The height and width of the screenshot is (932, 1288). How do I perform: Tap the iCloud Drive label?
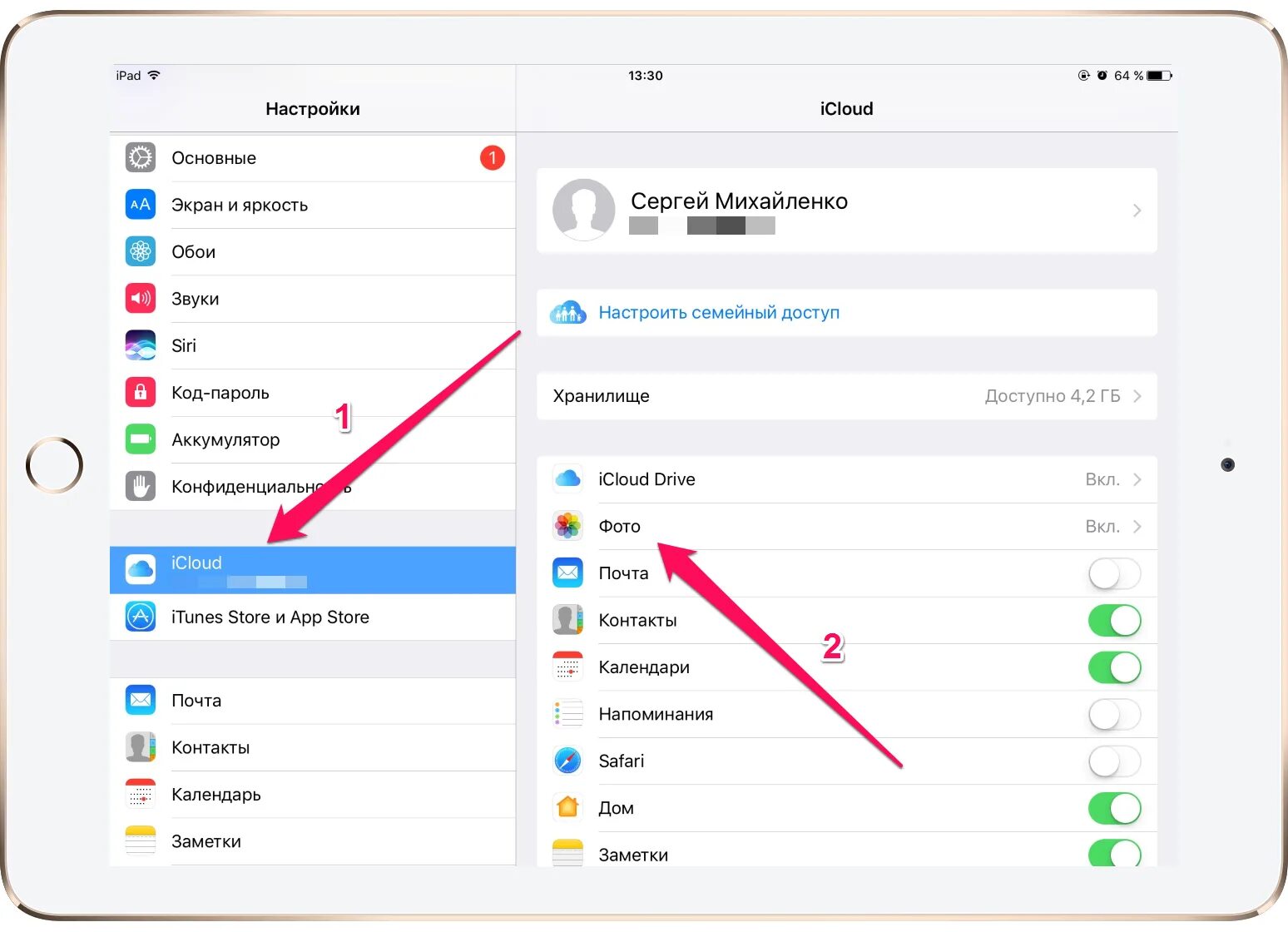[x=647, y=479]
